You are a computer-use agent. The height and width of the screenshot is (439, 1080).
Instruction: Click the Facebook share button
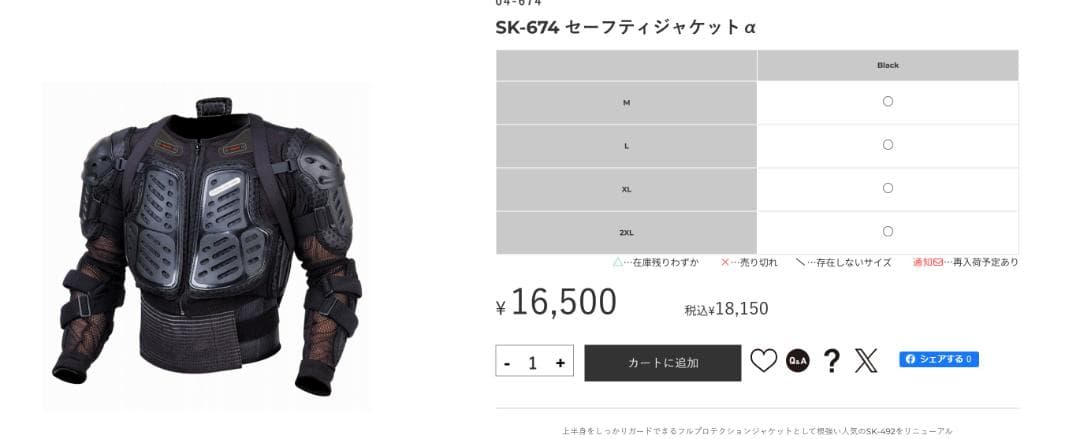tap(939, 359)
